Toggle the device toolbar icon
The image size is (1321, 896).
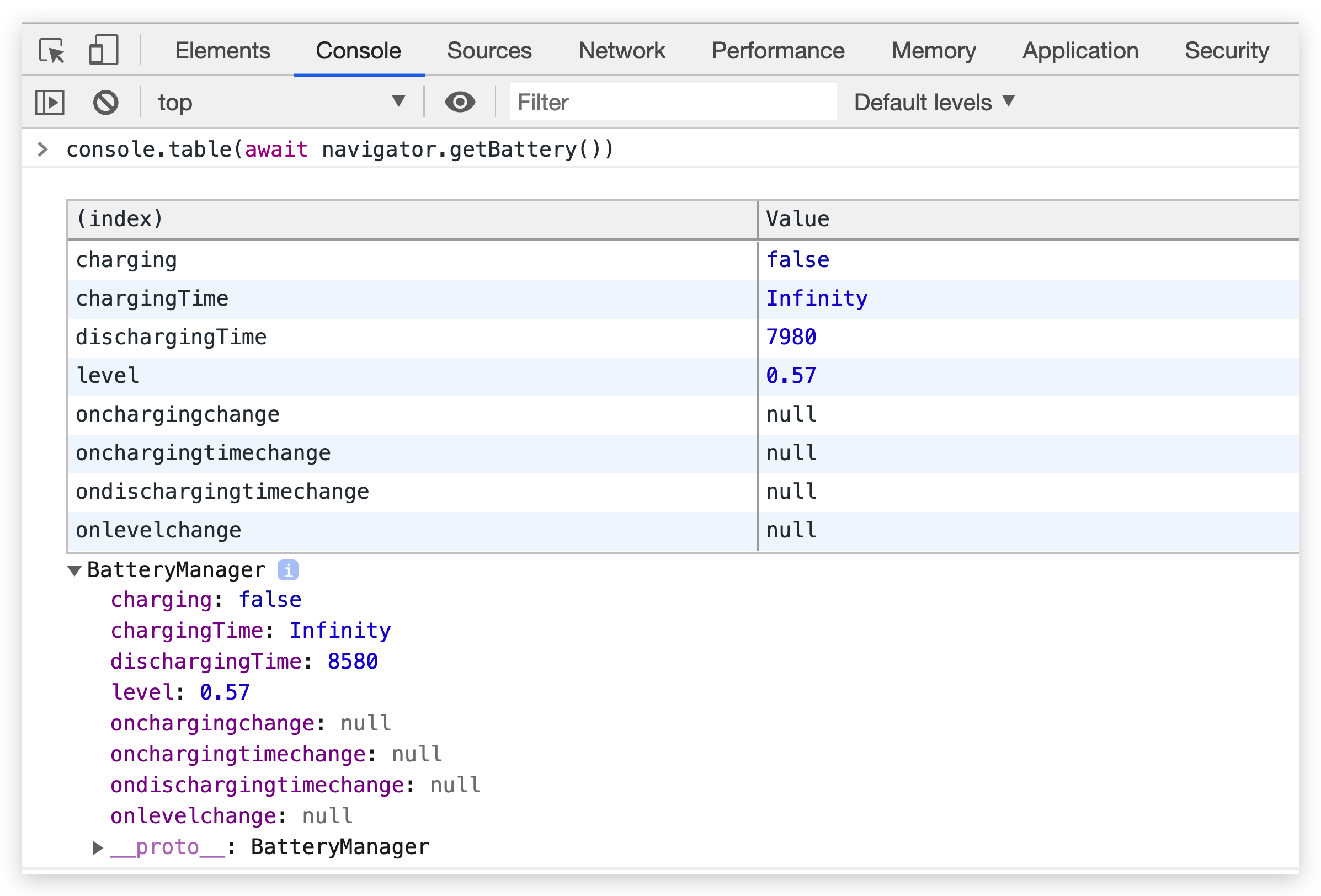pyautogui.click(x=103, y=50)
